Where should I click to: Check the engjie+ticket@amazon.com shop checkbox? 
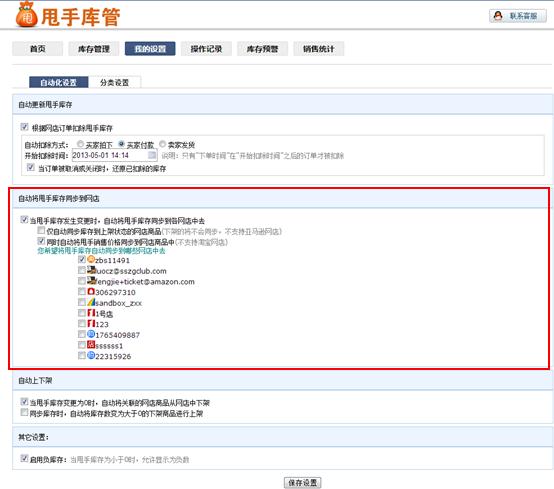click(82, 281)
